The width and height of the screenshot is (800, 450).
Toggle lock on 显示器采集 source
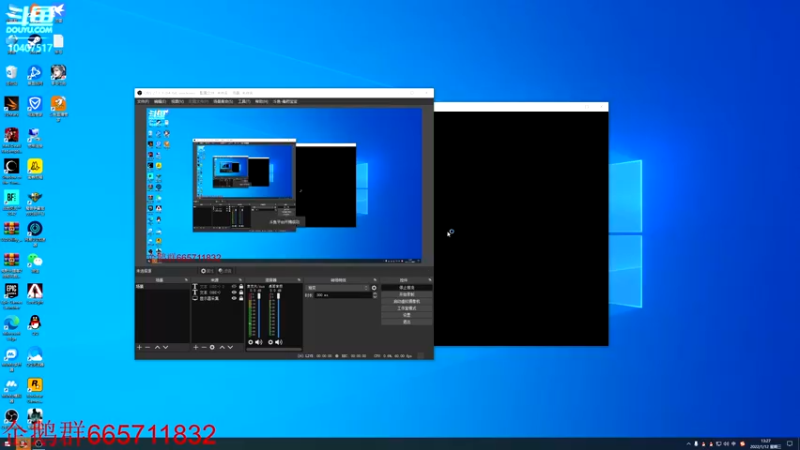coord(241,298)
